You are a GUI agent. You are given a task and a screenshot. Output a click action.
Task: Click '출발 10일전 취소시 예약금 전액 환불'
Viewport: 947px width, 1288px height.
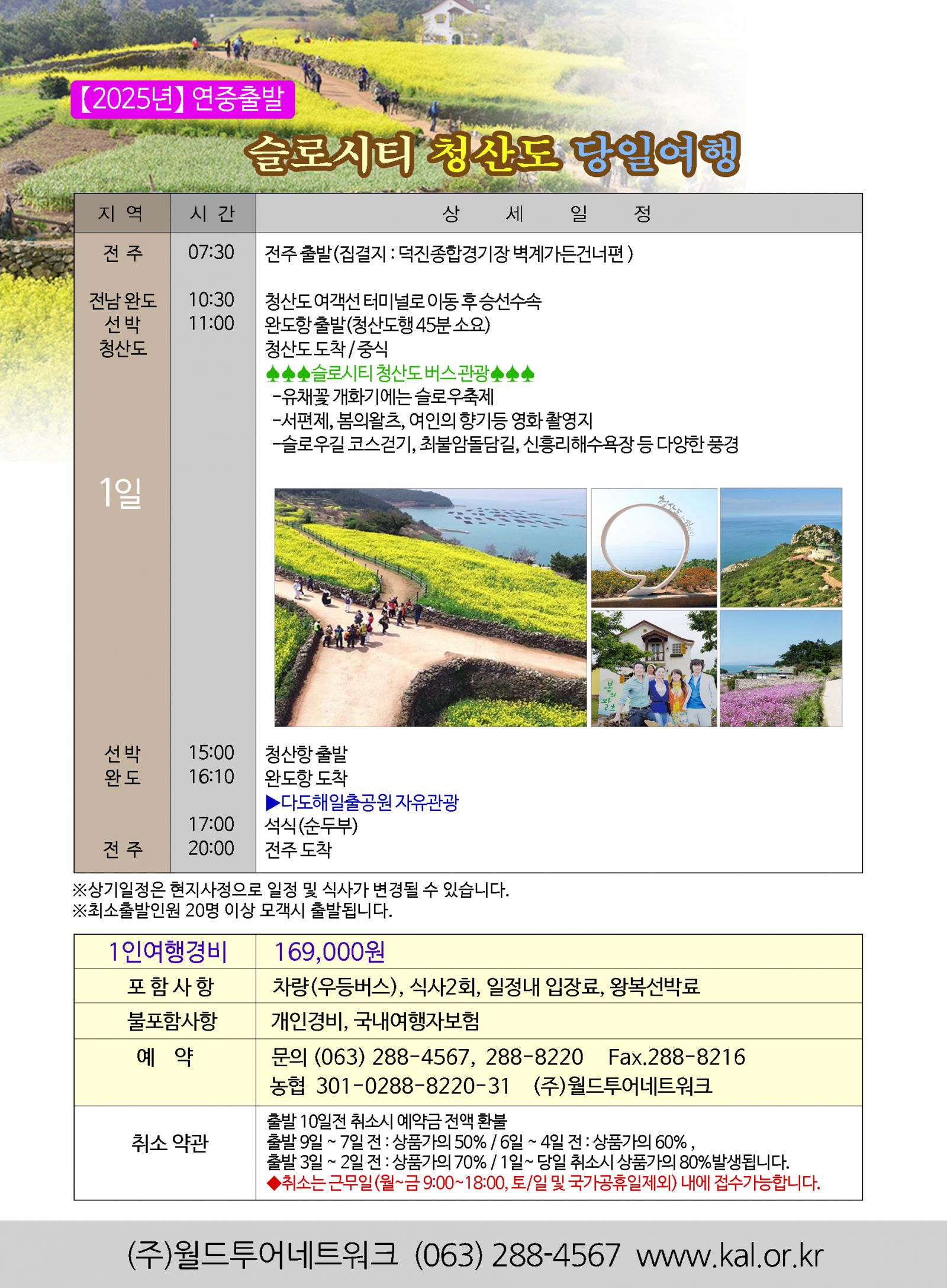[x=386, y=1121]
